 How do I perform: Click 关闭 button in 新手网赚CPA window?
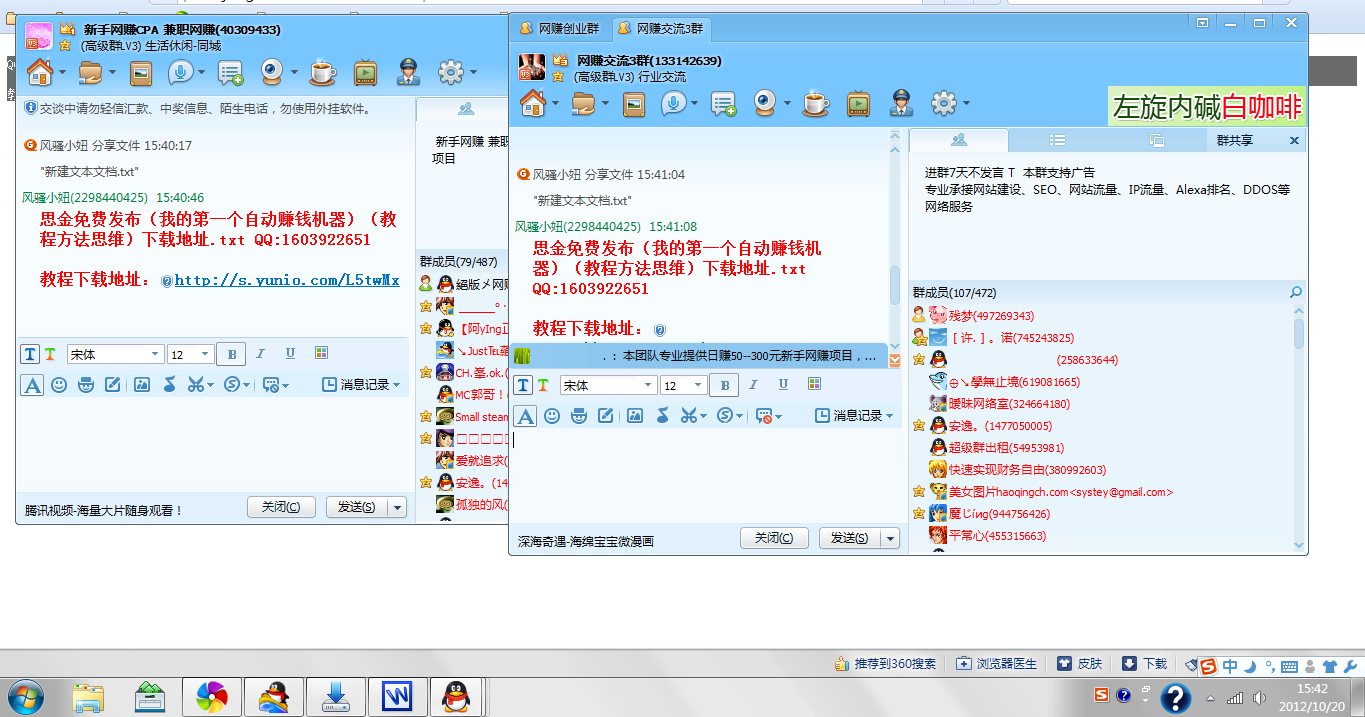(281, 507)
